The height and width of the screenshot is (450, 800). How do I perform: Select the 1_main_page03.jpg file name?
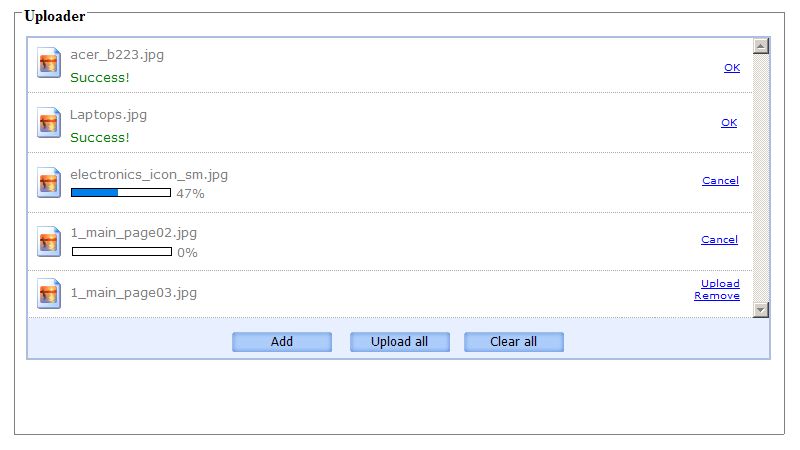pos(133,293)
